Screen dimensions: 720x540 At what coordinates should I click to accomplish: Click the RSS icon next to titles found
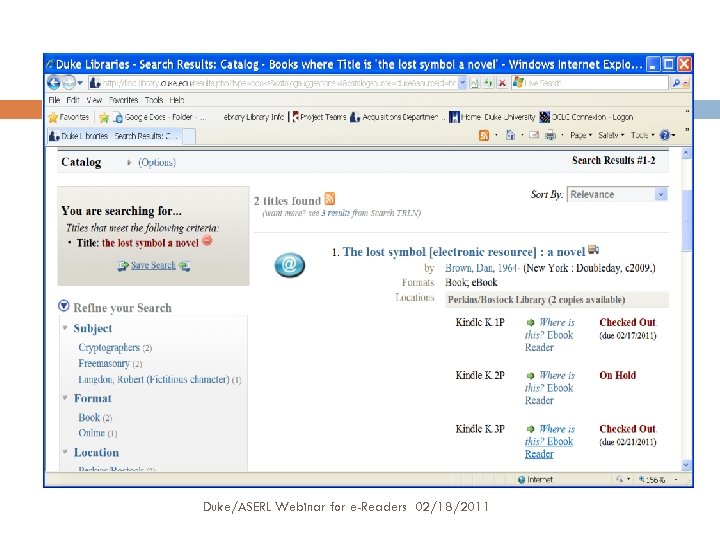tap(330, 199)
